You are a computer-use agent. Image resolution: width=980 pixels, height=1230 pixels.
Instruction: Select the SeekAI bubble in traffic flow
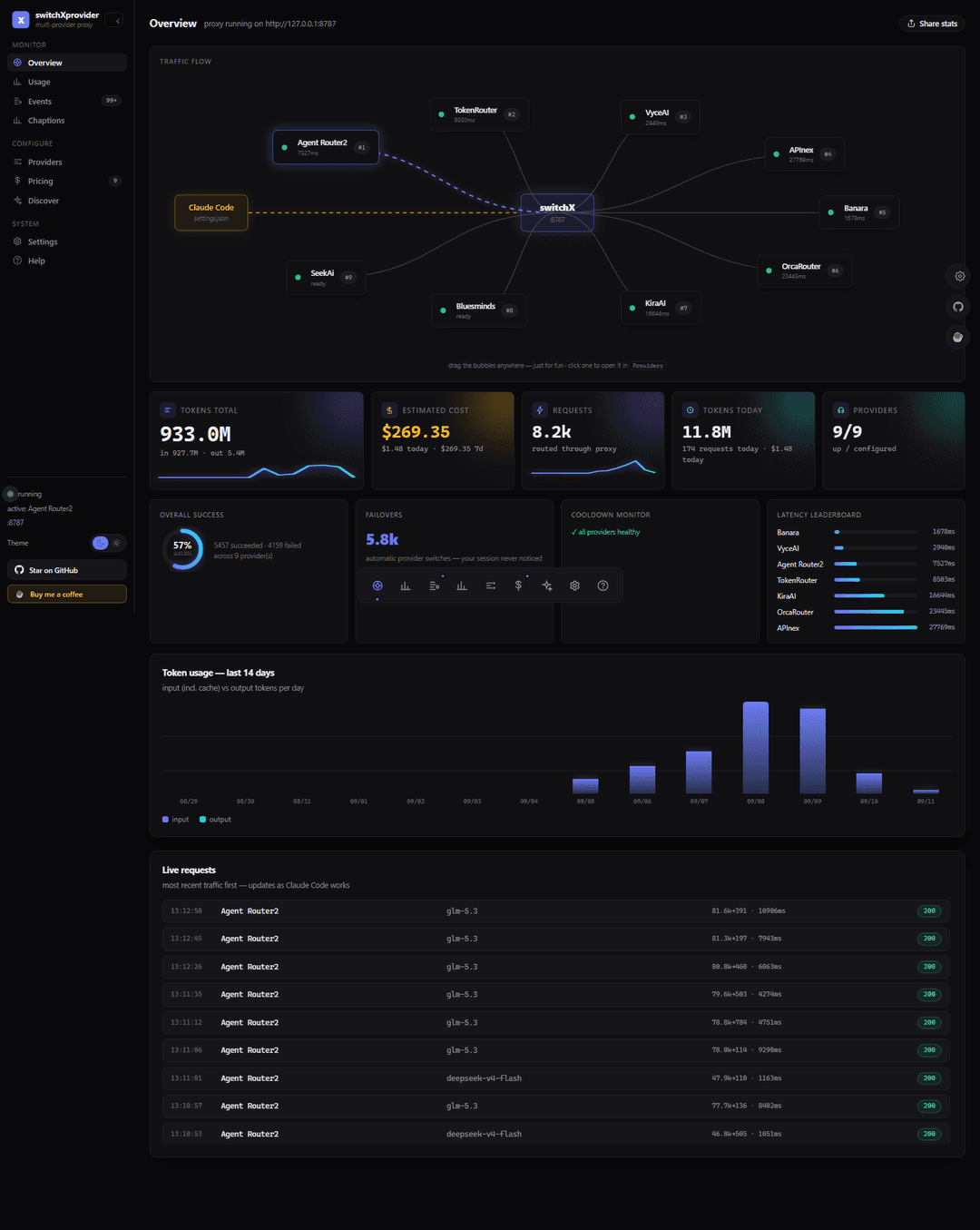pos(326,278)
